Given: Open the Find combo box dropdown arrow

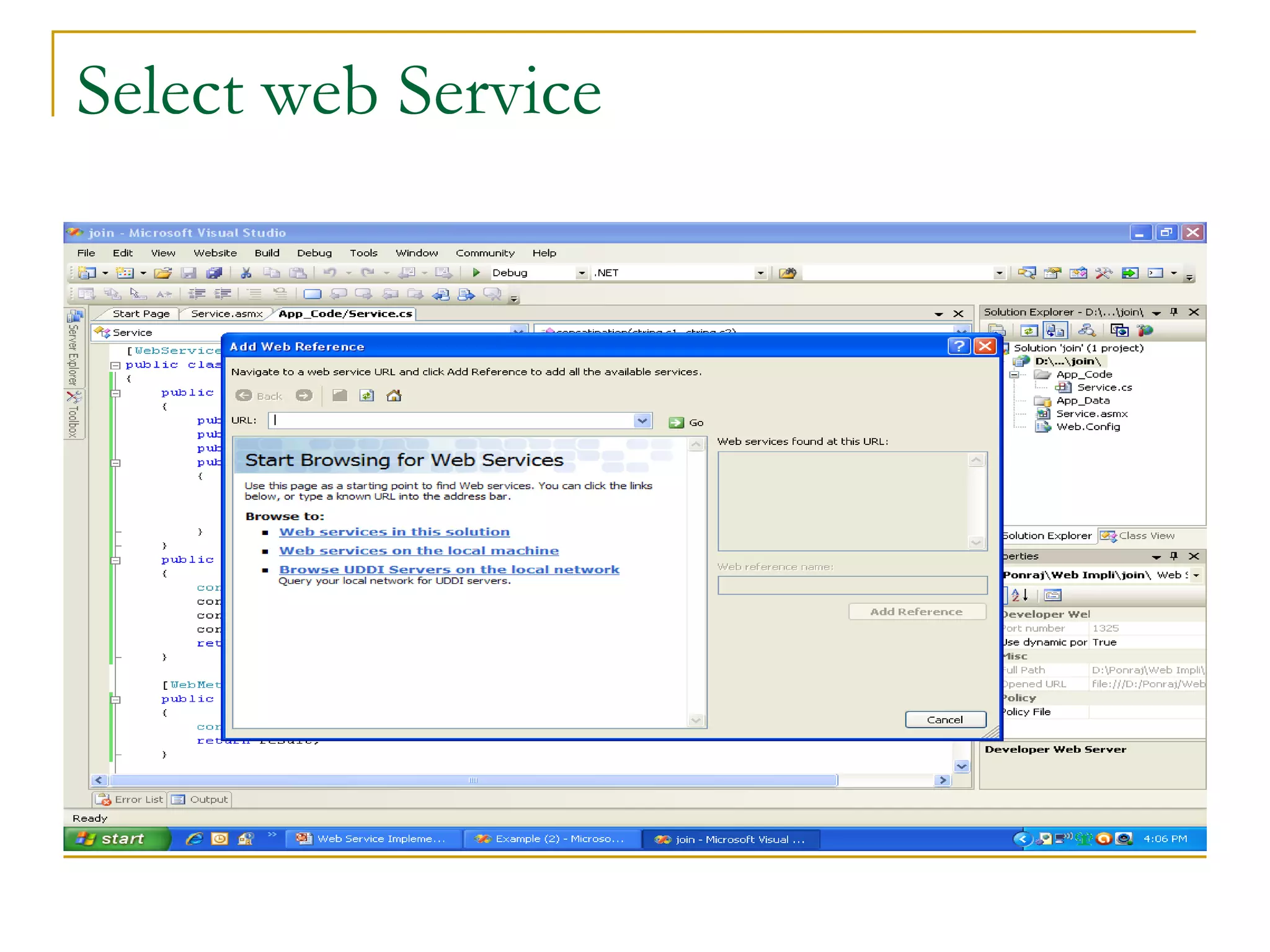Looking at the screenshot, I should point(998,273).
